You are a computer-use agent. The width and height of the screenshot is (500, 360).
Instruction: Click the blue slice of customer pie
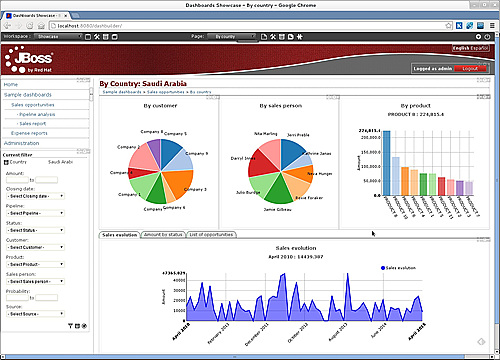170,152
